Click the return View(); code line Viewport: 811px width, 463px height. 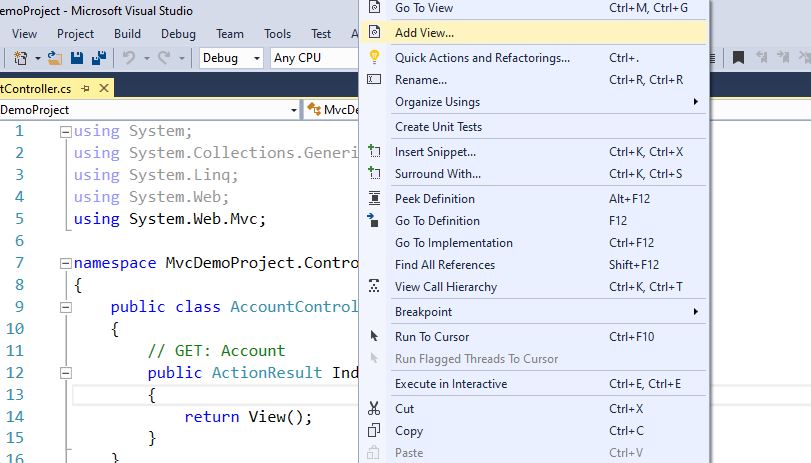tap(248, 417)
